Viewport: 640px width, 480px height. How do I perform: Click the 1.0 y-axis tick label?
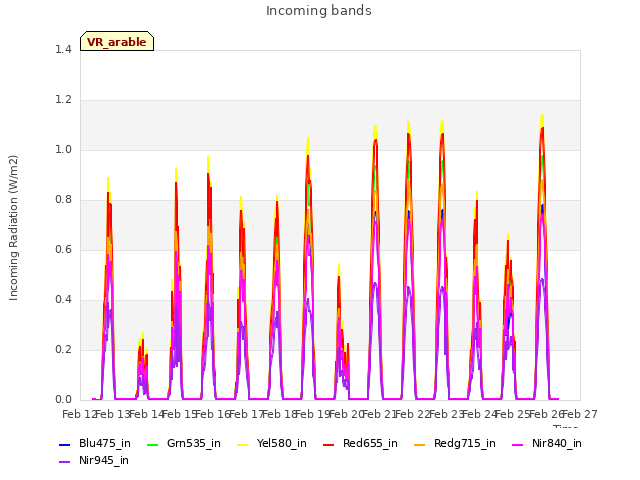click(63, 150)
